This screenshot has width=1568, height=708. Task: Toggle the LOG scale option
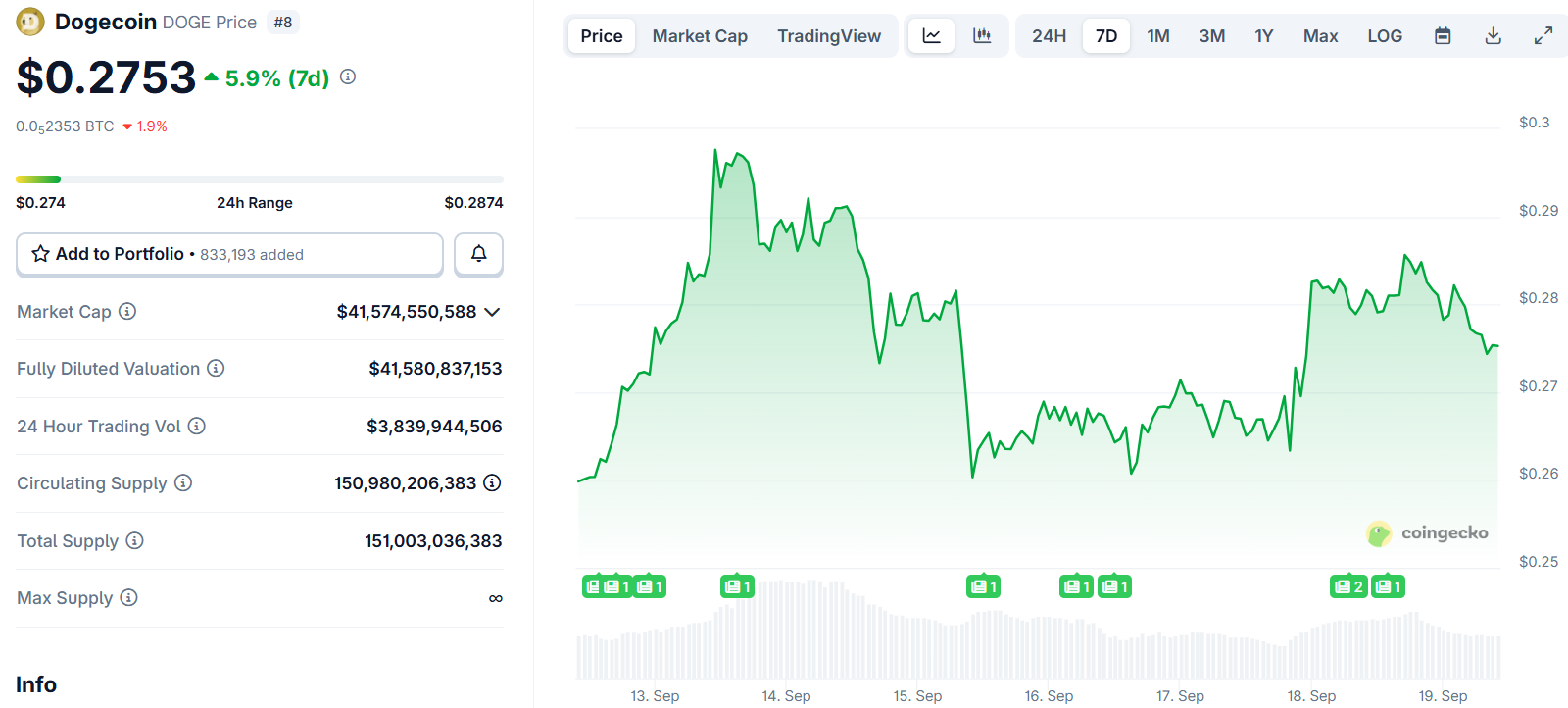coord(1385,36)
